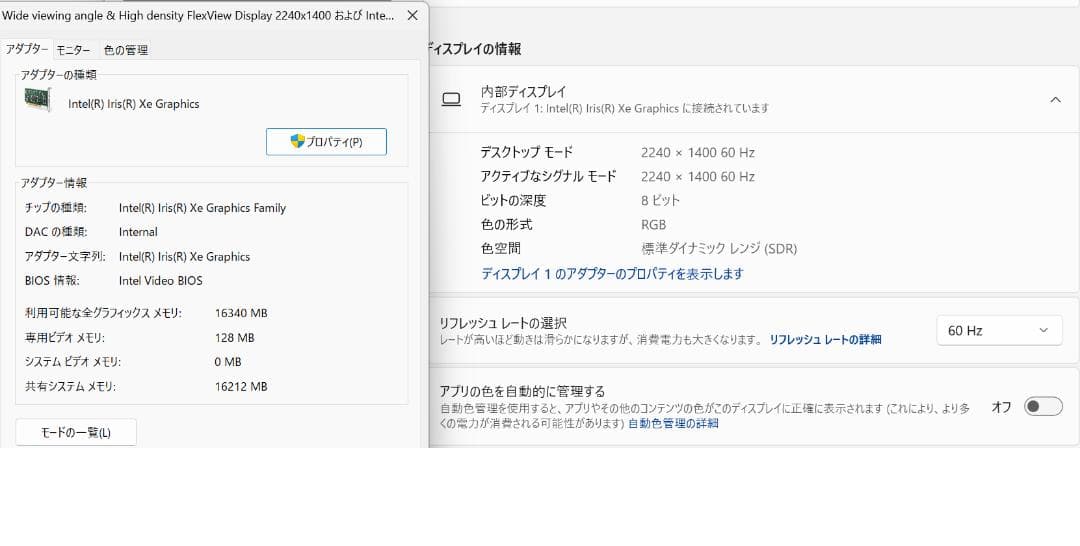Click the 8 ビット bit depth value
Screen dimensions: 1080x546
[660, 200]
